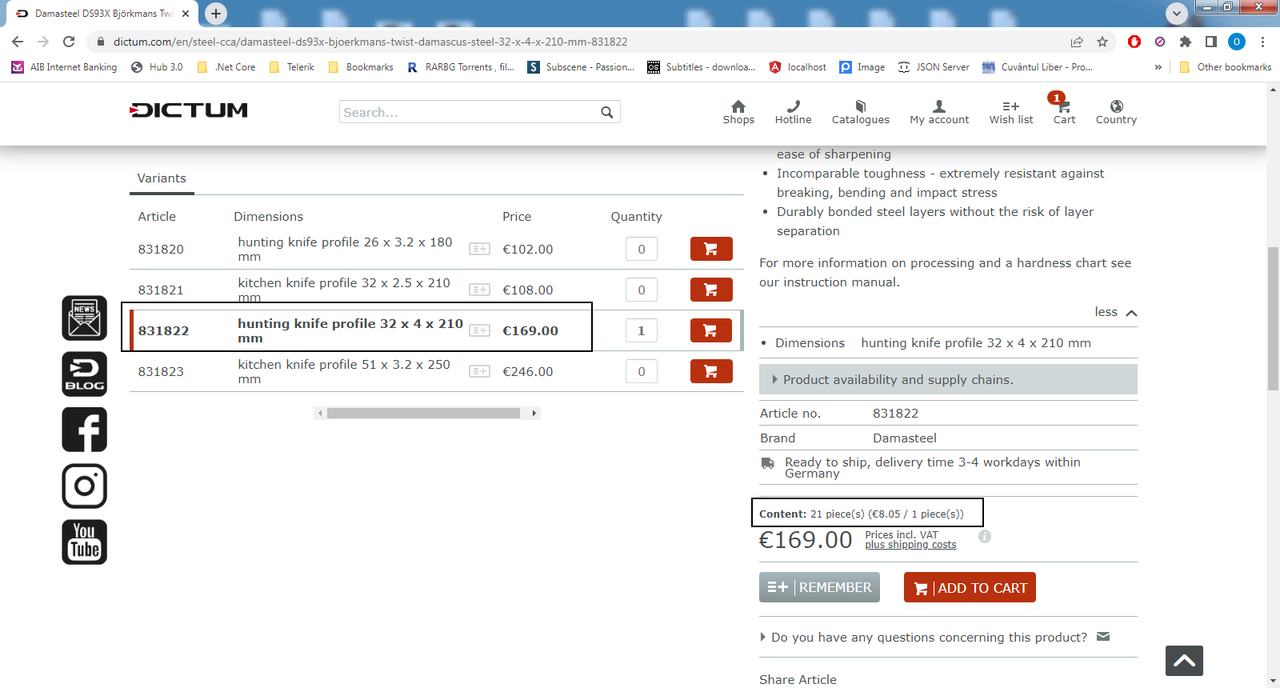Open the Shops icon in header

pyautogui.click(x=738, y=112)
